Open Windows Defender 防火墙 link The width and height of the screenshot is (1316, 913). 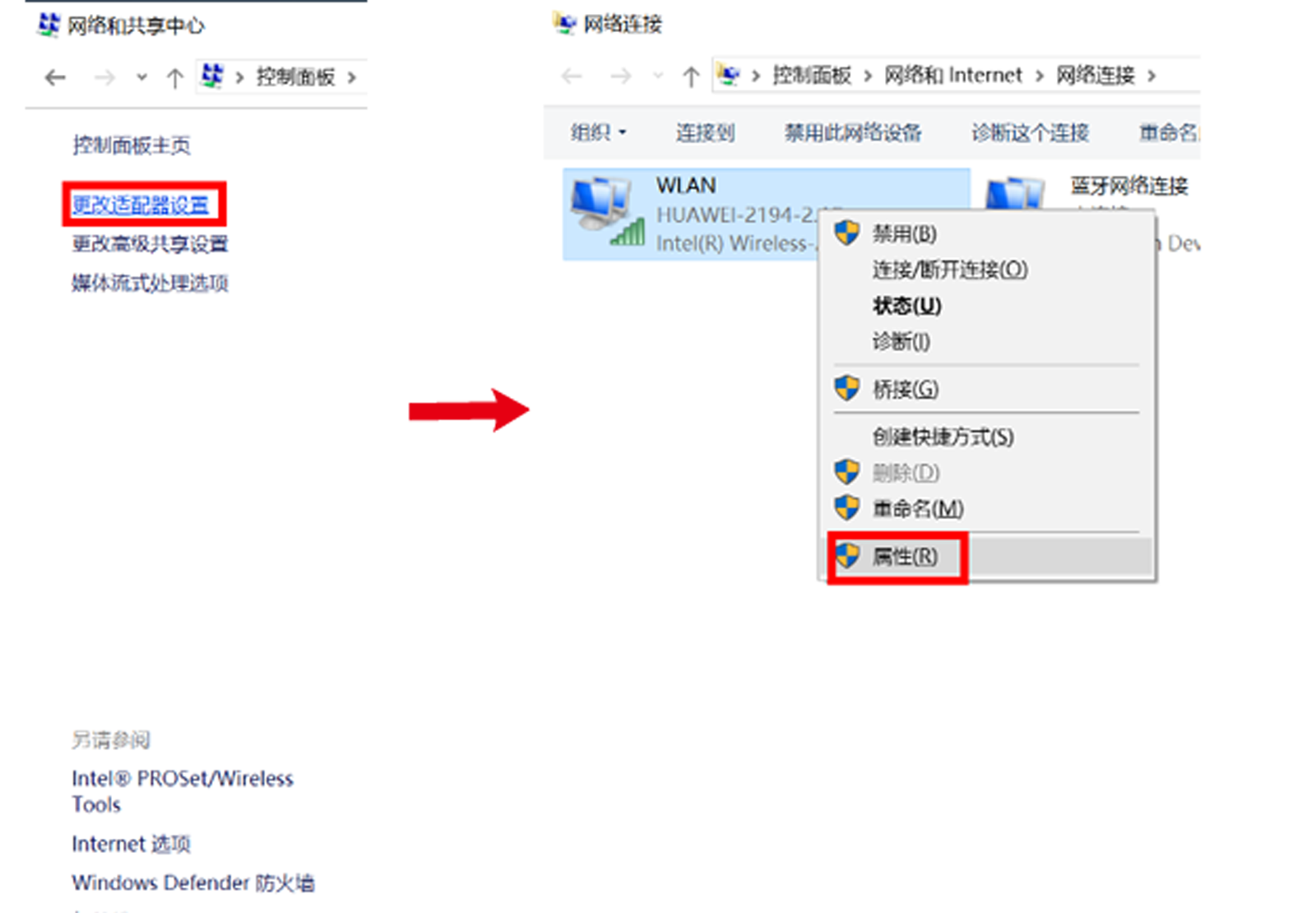193,883
